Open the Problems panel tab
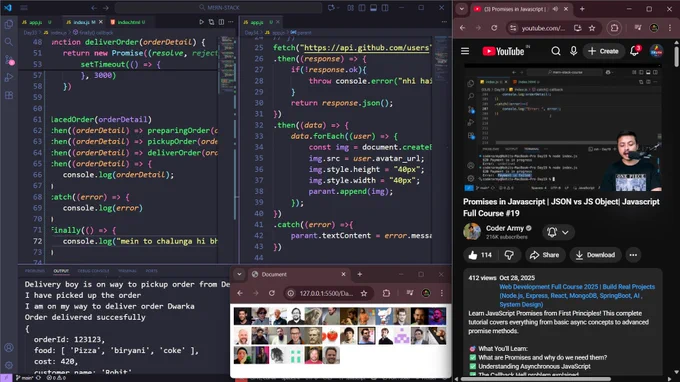 [35, 271]
